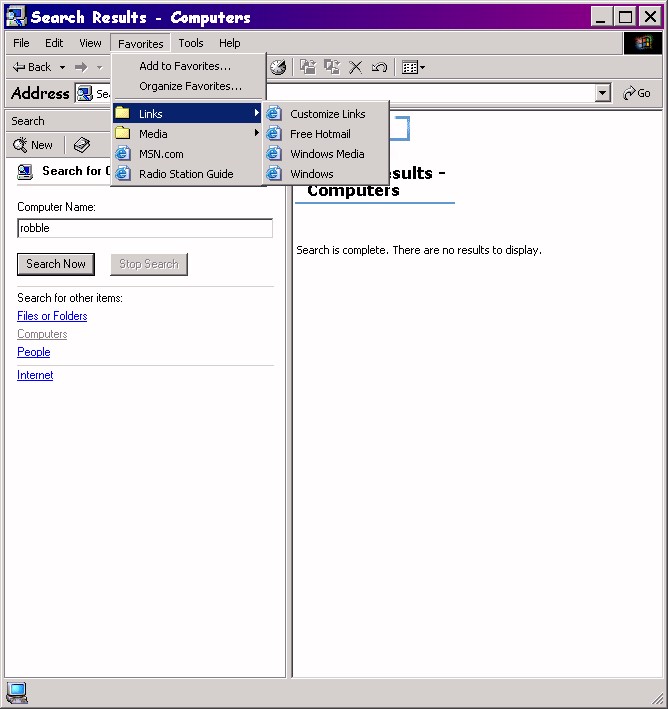Select the Links folder submenu
Viewport: 668px width, 709px height.
tap(187, 113)
